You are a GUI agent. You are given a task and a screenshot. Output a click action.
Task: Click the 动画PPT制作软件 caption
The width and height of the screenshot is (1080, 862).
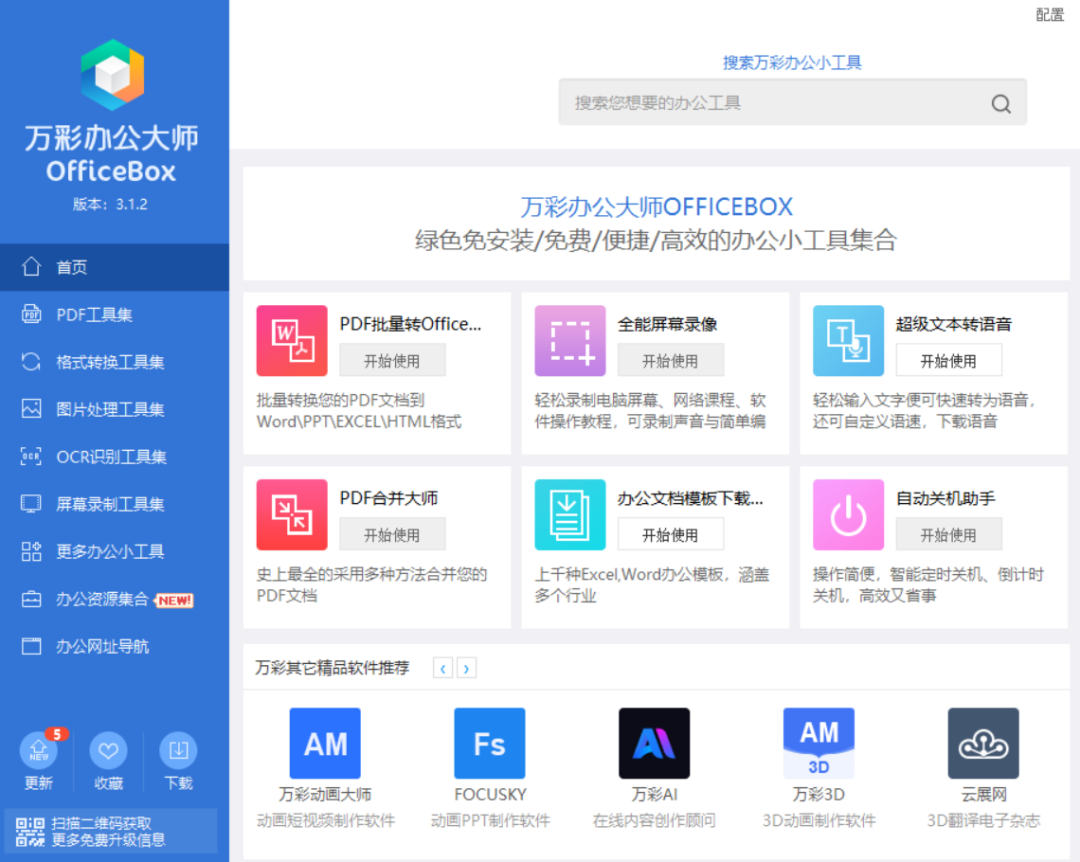point(490,820)
